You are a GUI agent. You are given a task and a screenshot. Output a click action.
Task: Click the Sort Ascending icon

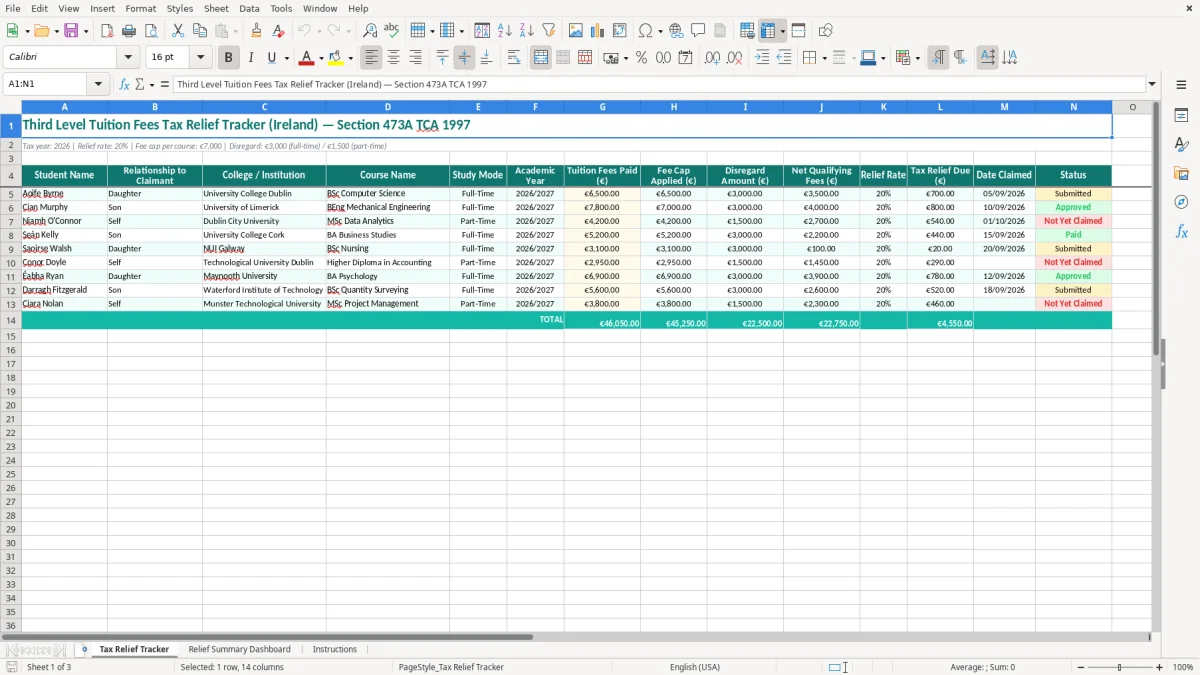505,31
